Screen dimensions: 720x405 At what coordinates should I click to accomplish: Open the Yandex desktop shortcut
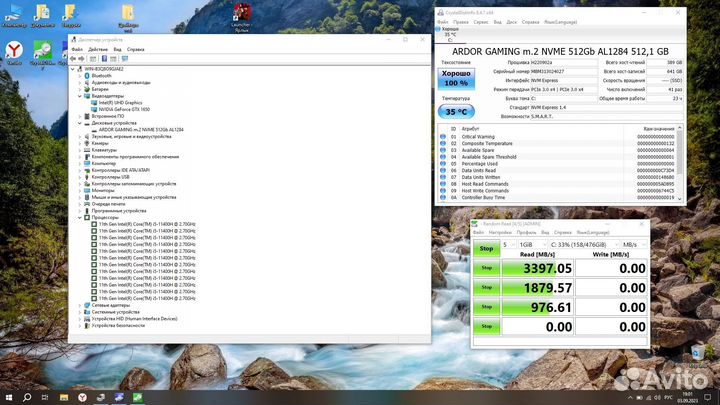point(14,53)
